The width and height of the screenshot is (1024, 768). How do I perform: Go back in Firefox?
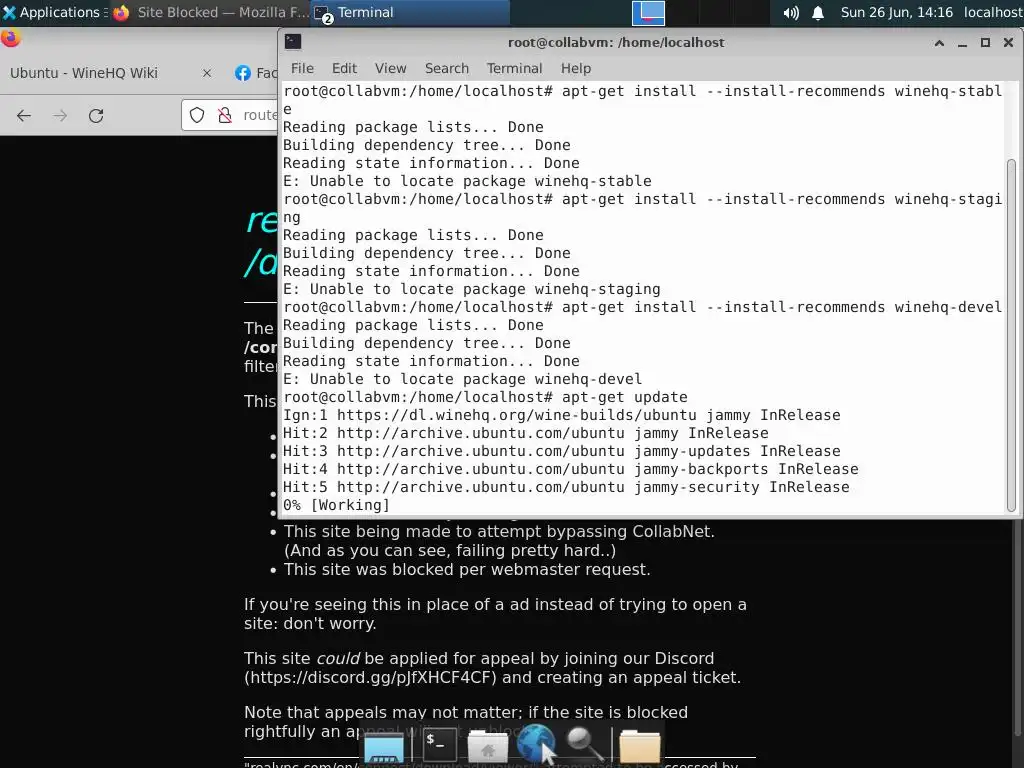click(24, 116)
